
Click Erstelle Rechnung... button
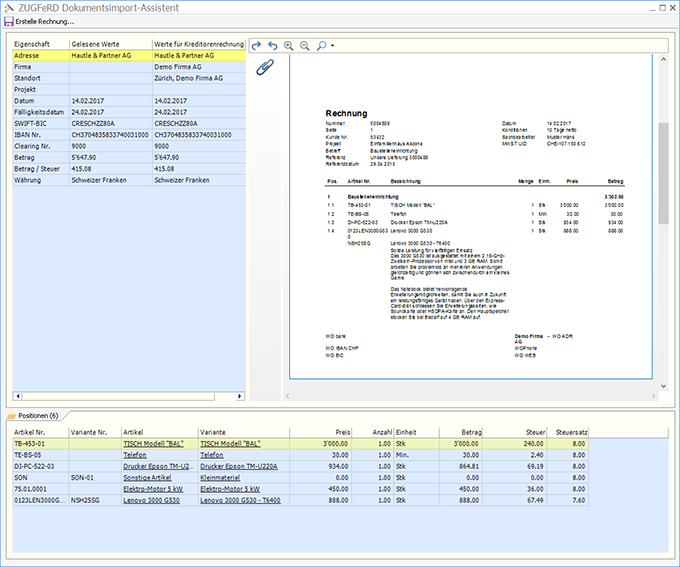[45, 22]
